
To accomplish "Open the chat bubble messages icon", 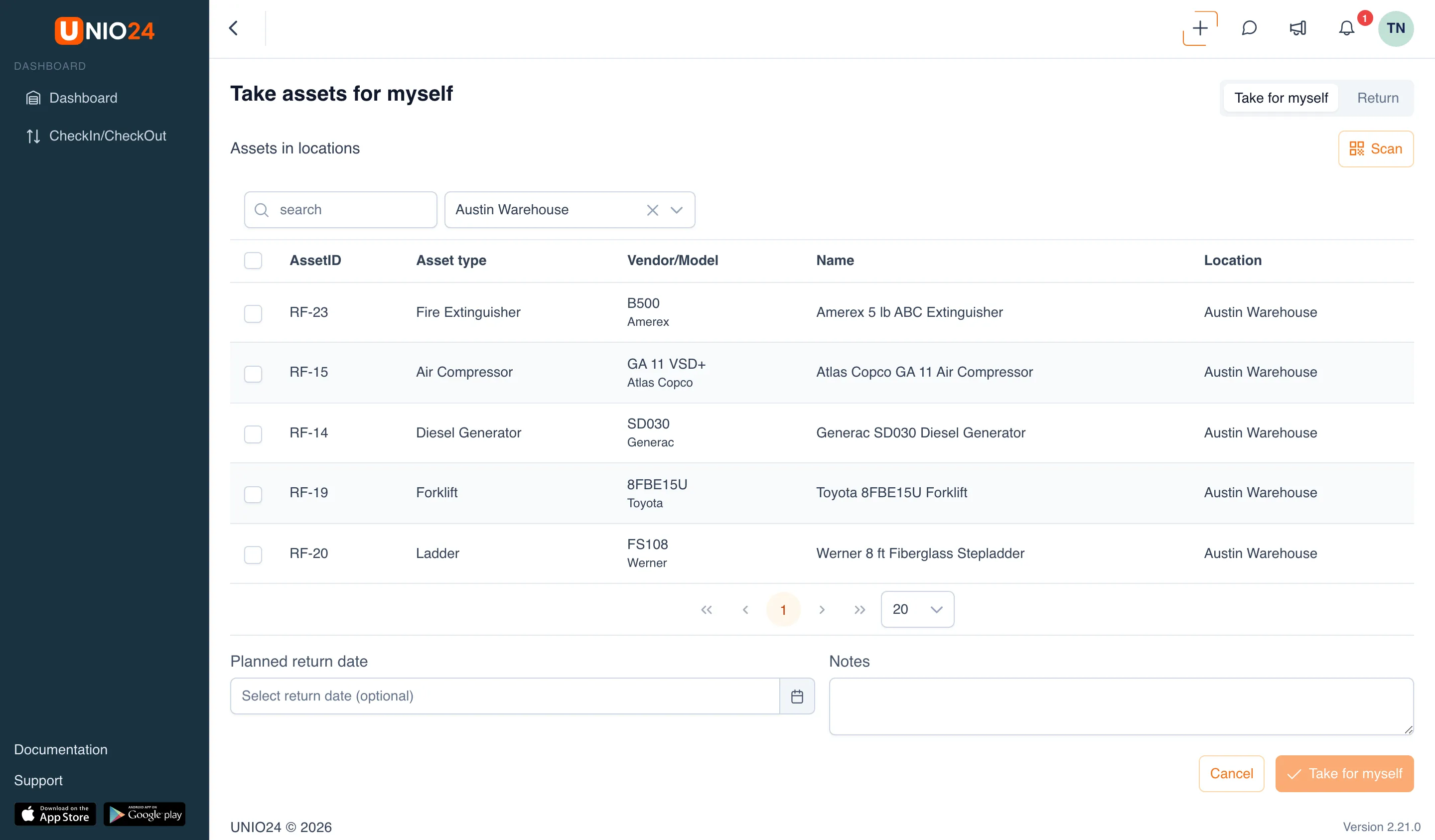I will (1249, 28).
